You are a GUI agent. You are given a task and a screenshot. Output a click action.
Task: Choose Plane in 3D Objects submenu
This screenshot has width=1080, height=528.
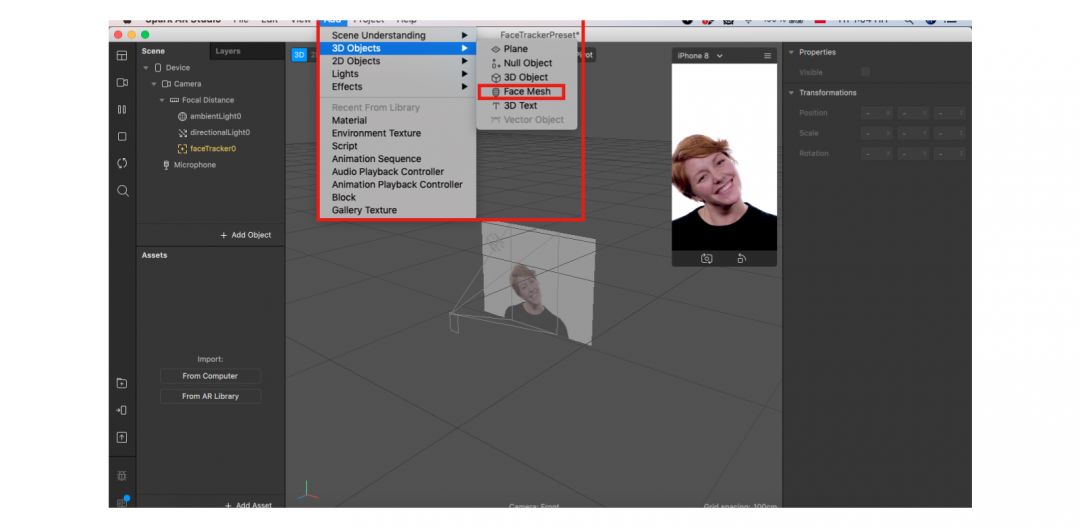pyautogui.click(x=515, y=49)
